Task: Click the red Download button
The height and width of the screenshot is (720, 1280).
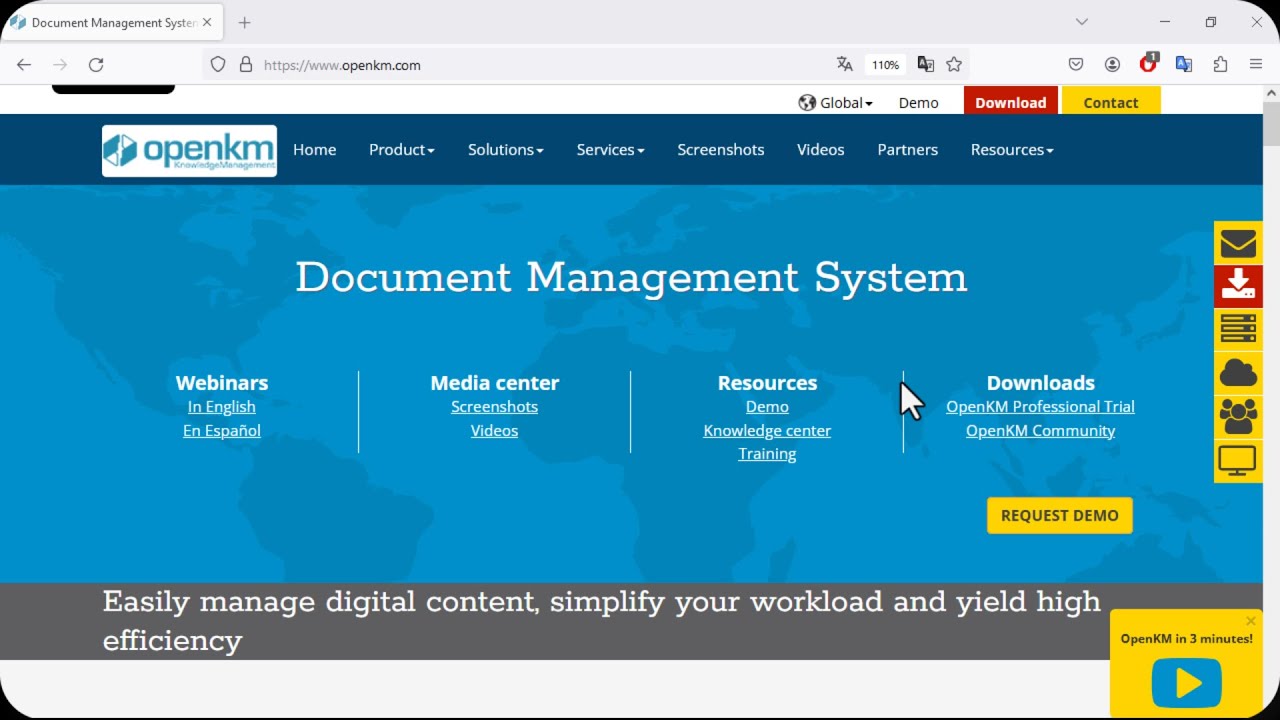Action: [x=1011, y=102]
